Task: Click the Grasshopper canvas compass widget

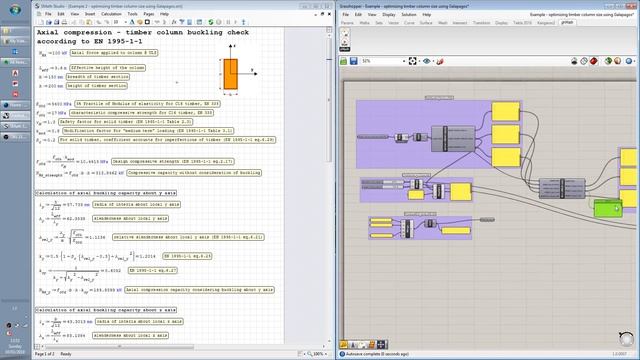Action: (x=625, y=339)
